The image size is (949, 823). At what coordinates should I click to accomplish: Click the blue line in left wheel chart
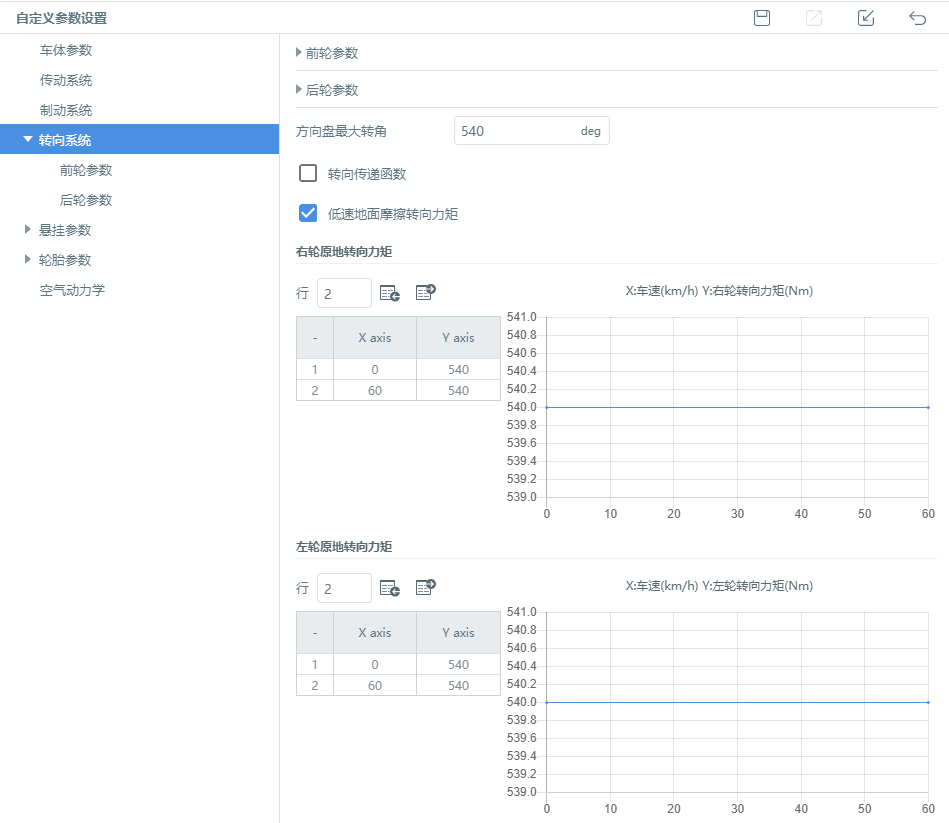737,702
